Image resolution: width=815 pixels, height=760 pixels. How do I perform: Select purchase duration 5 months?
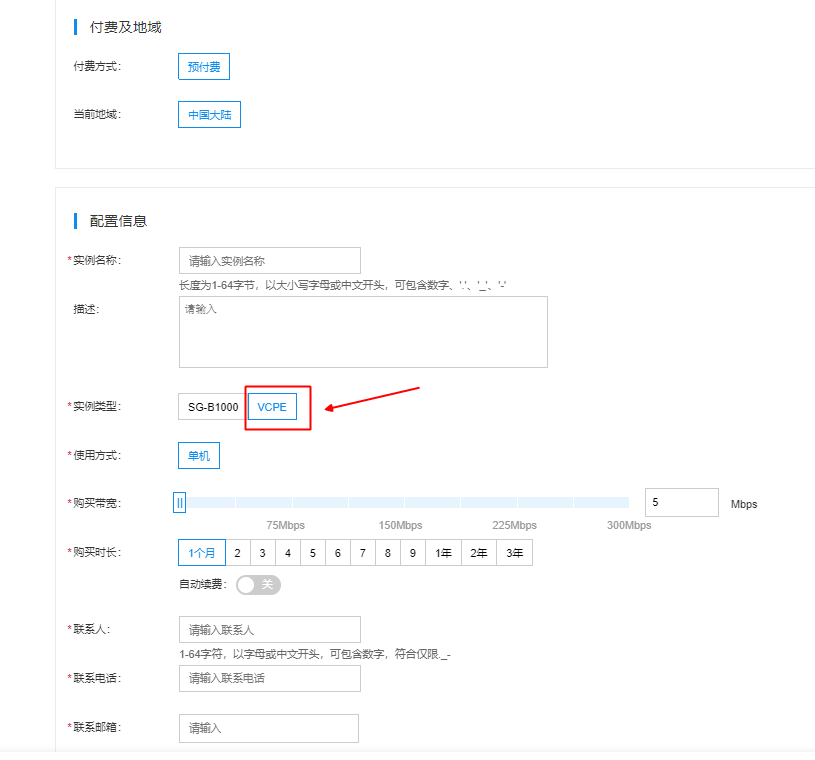pyautogui.click(x=312, y=553)
